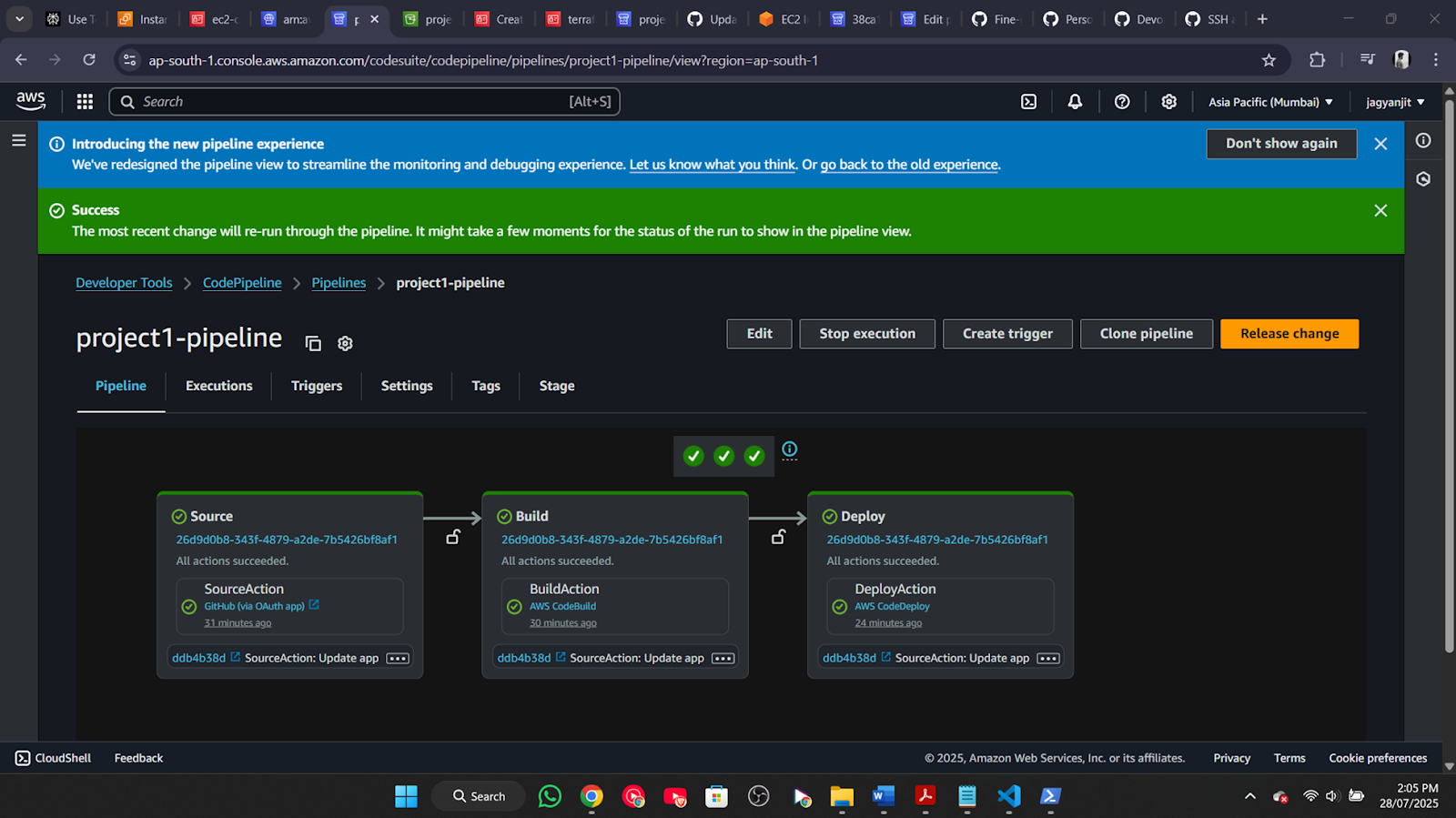Select the Pipeline tab
Image resolution: width=1456 pixels, height=818 pixels.
pyautogui.click(x=121, y=386)
